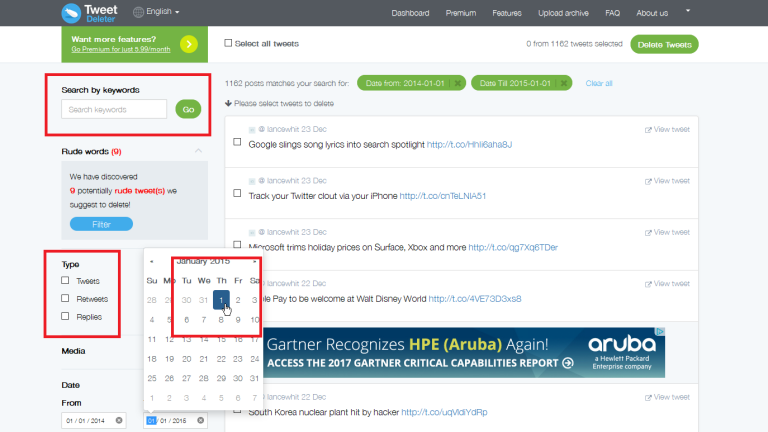Click the Delete Tweets button
The image size is (768, 432).
click(664, 45)
